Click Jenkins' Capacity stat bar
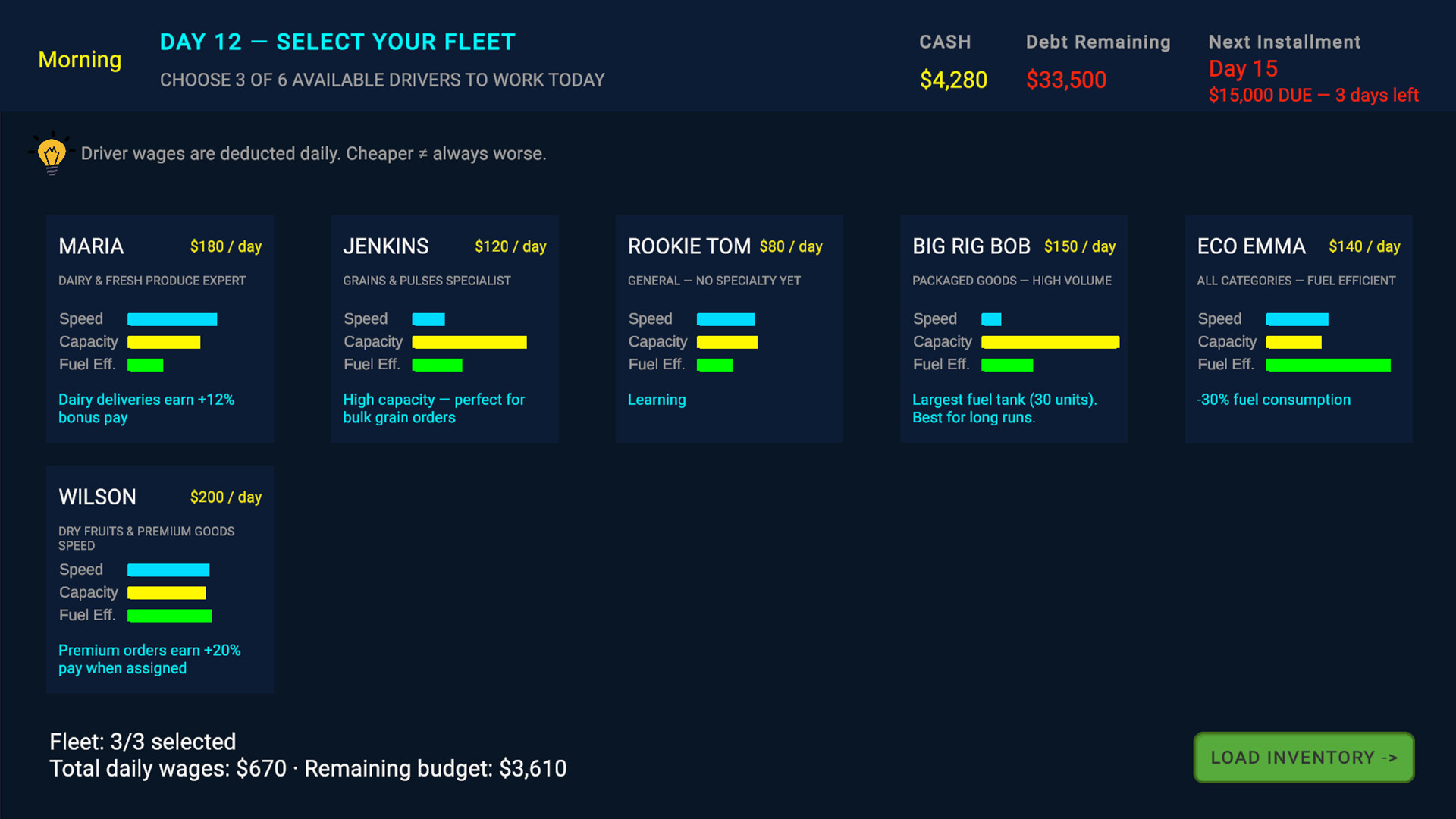 (469, 342)
